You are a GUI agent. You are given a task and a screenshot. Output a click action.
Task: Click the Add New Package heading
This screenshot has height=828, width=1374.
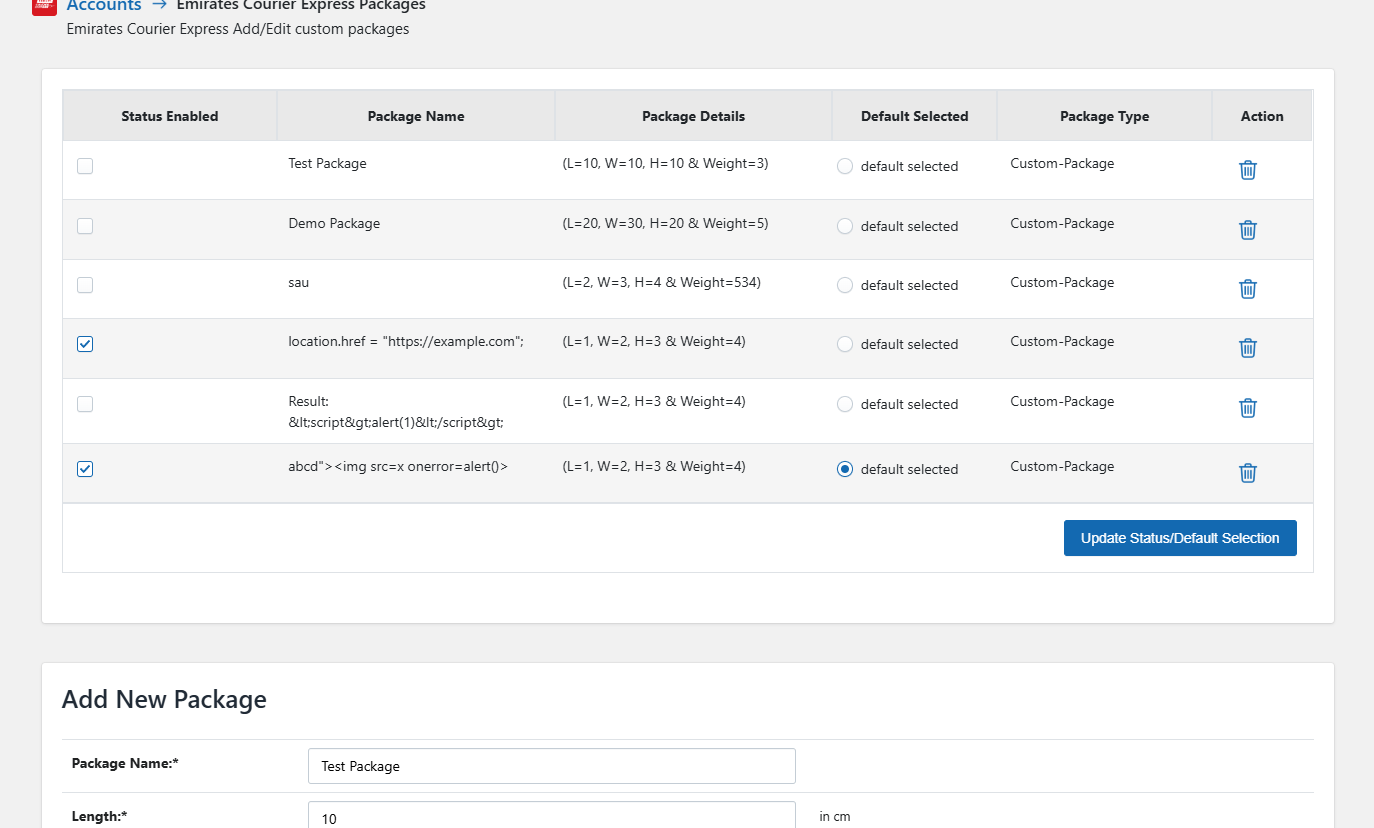[x=164, y=699]
